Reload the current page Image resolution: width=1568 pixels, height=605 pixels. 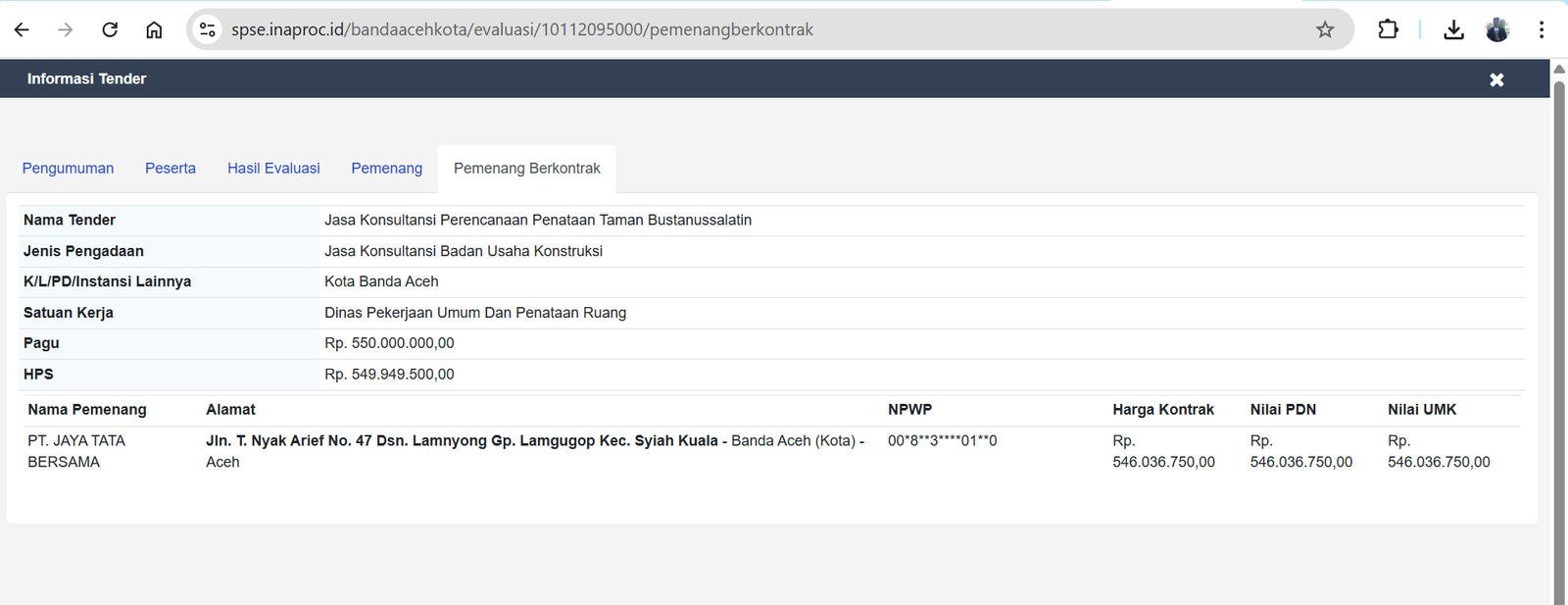pos(110,30)
